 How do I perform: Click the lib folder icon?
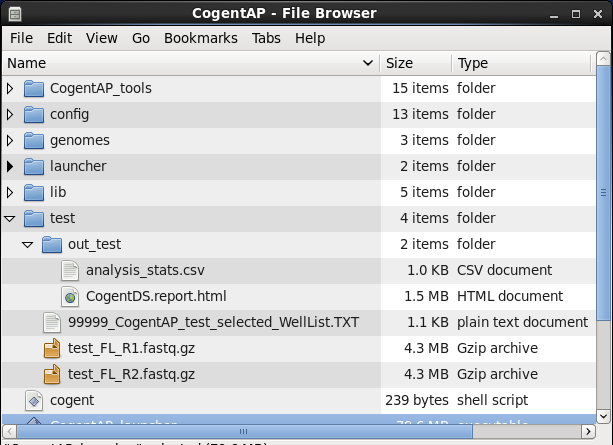click(x=34, y=192)
